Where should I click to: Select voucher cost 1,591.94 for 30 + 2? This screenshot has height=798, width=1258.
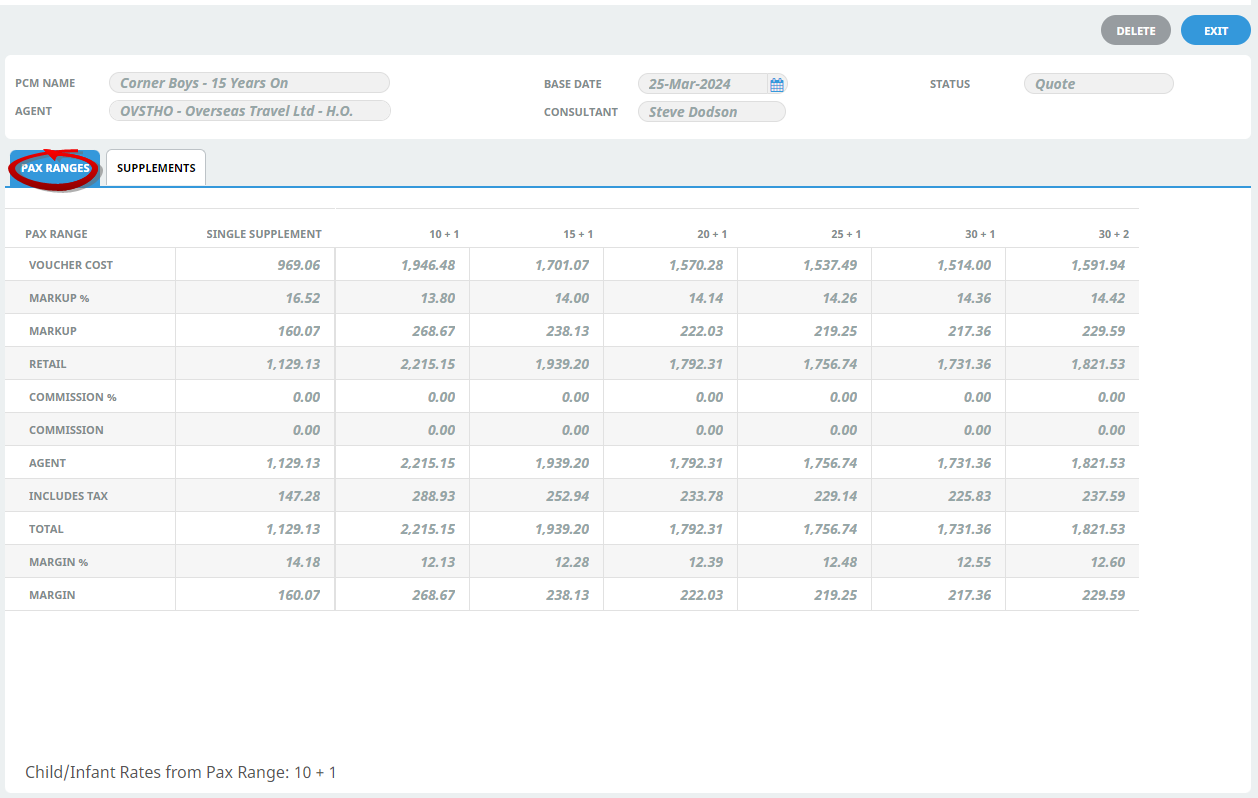coord(1098,265)
